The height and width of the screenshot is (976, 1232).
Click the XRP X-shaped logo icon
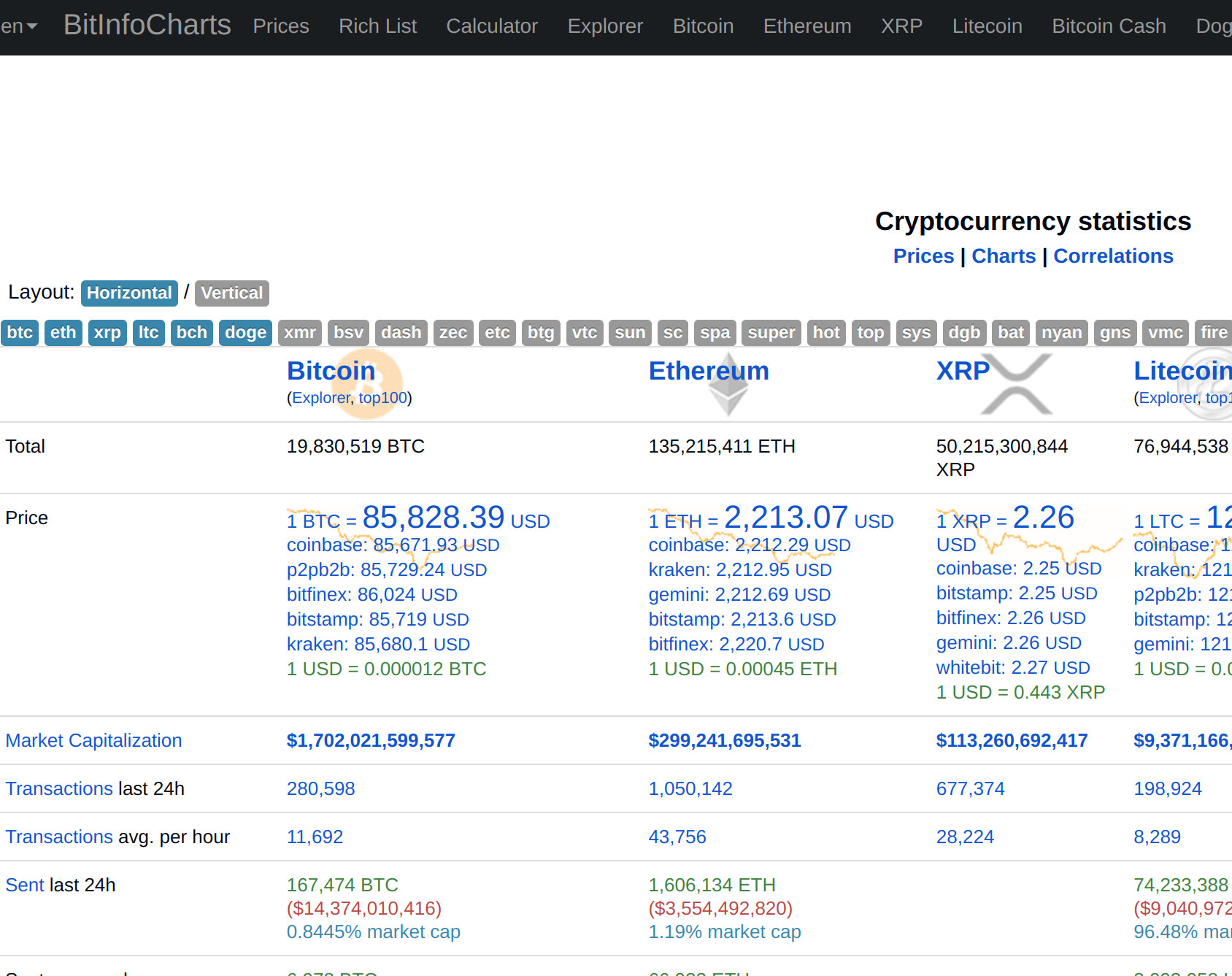point(1017,384)
